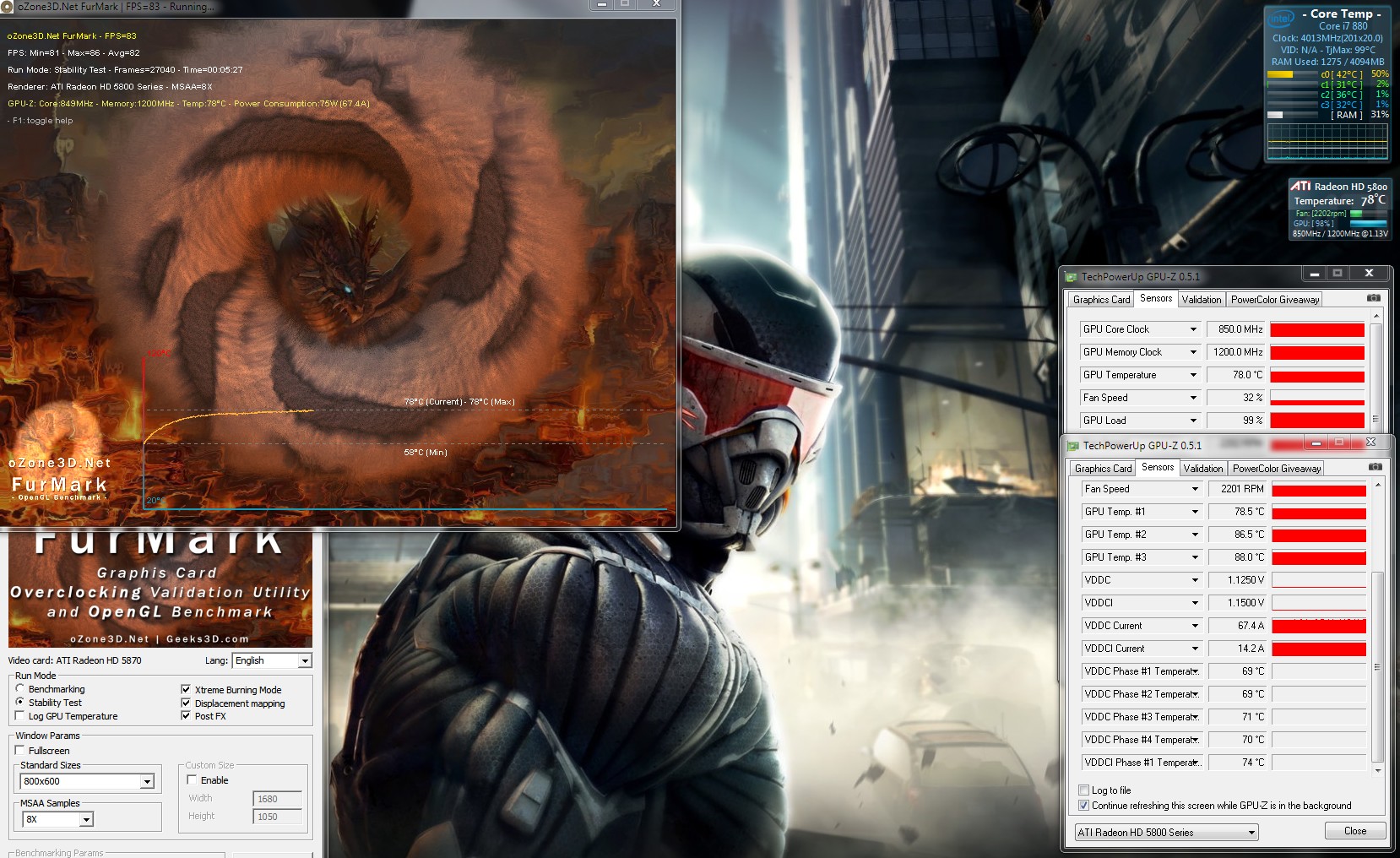Expand VDDC Current sensor dropdown
This screenshot has width=1400, height=858.
coord(1195,626)
